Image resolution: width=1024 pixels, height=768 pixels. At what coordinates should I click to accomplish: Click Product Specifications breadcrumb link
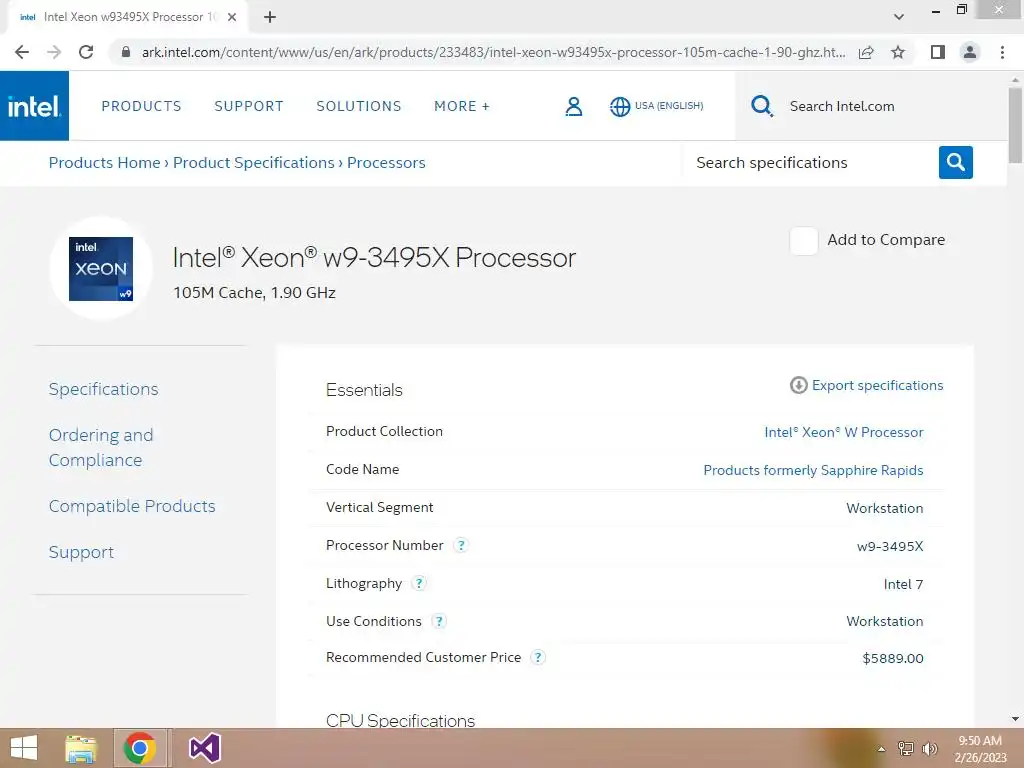tap(253, 163)
